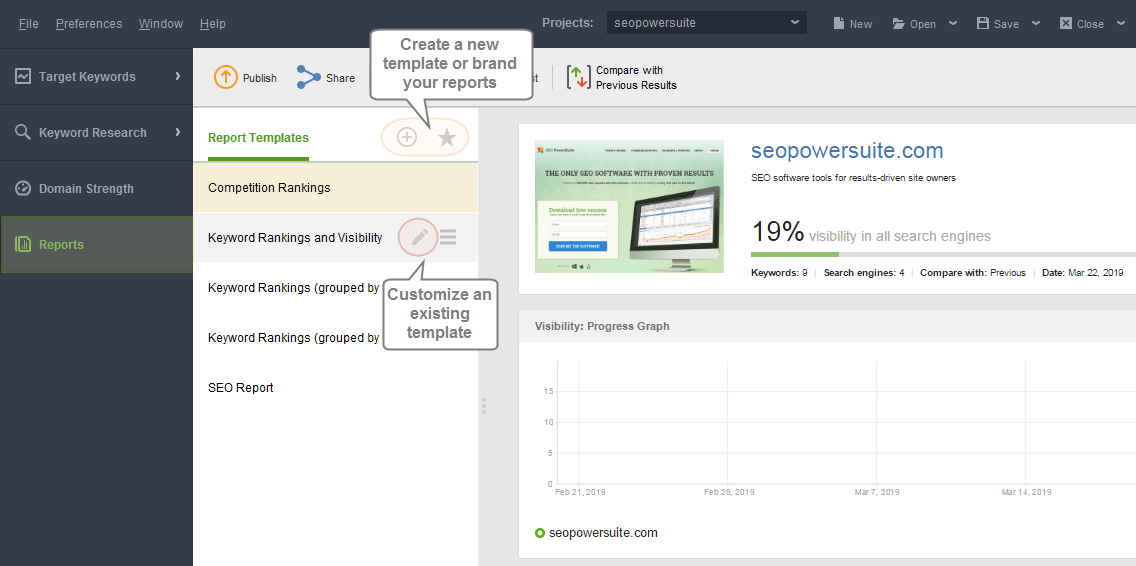Viewport: 1136px width, 566px height.
Task: Click the seopowersuite website thumbnail
Action: coord(629,207)
